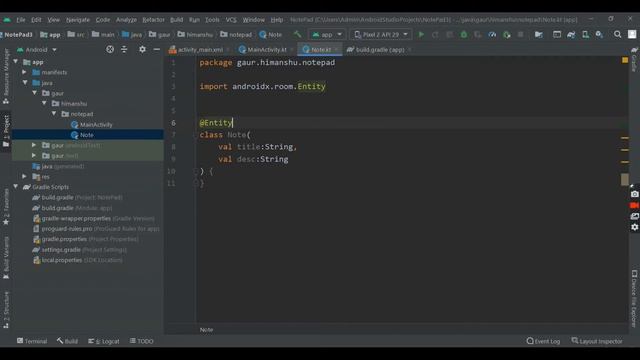This screenshot has height=360, width=640.
Task: Open the AVD Manager icon
Action: coord(585,35)
